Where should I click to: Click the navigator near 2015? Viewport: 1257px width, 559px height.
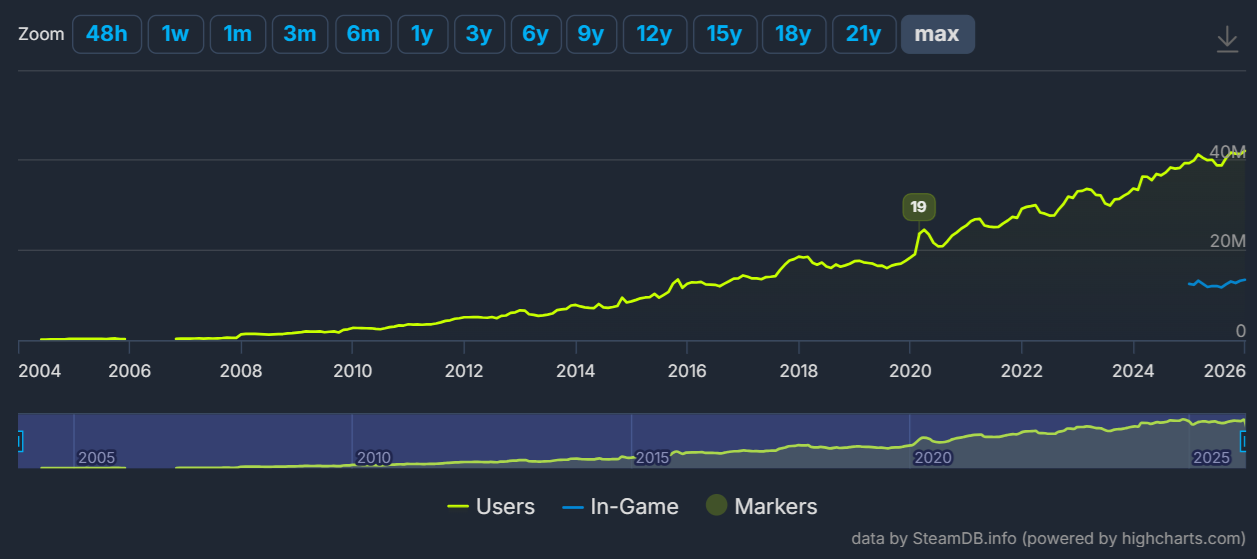tap(653, 457)
